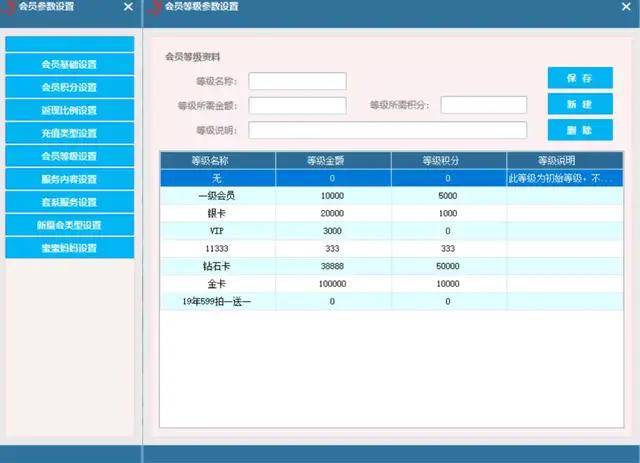Open 套装服务设置 menu item

coord(69,202)
